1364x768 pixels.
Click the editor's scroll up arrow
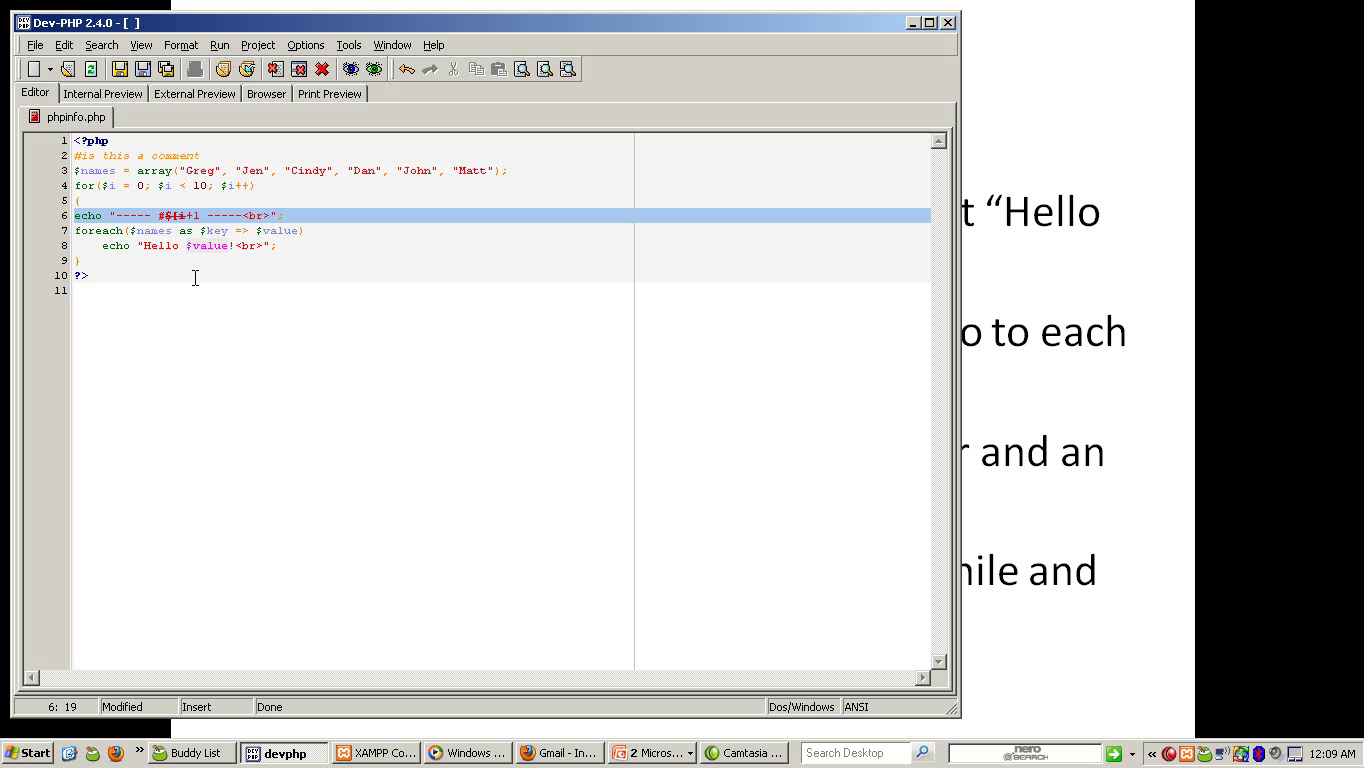coord(939,141)
